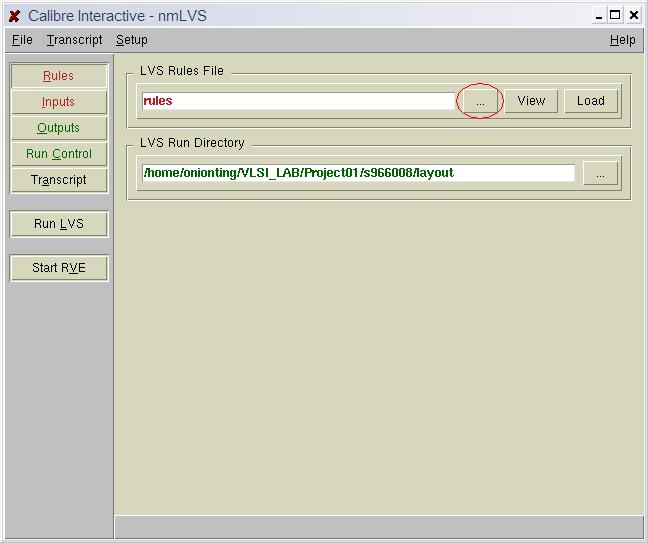The image size is (648, 543).
Task: Switch to the Inputs panel
Action: coord(59,102)
